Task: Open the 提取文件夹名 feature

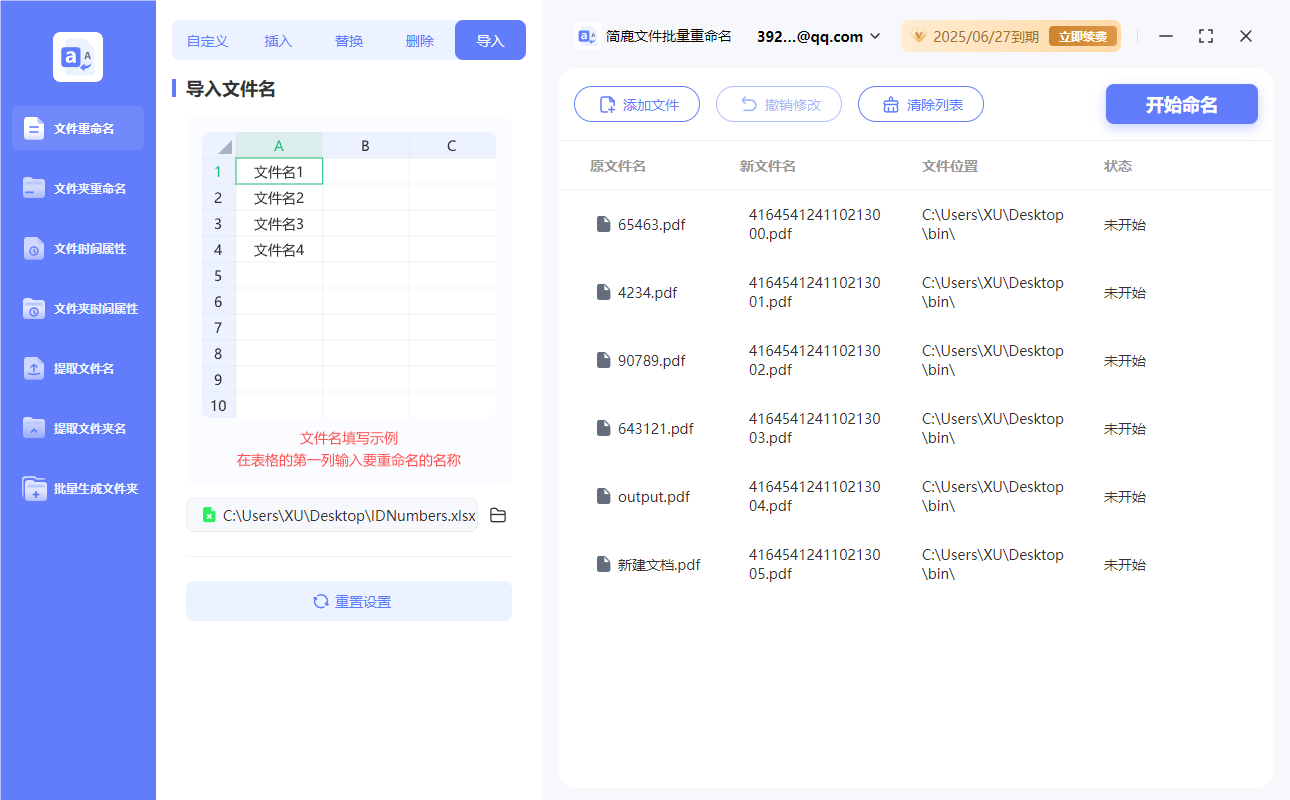Action: [77, 428]
